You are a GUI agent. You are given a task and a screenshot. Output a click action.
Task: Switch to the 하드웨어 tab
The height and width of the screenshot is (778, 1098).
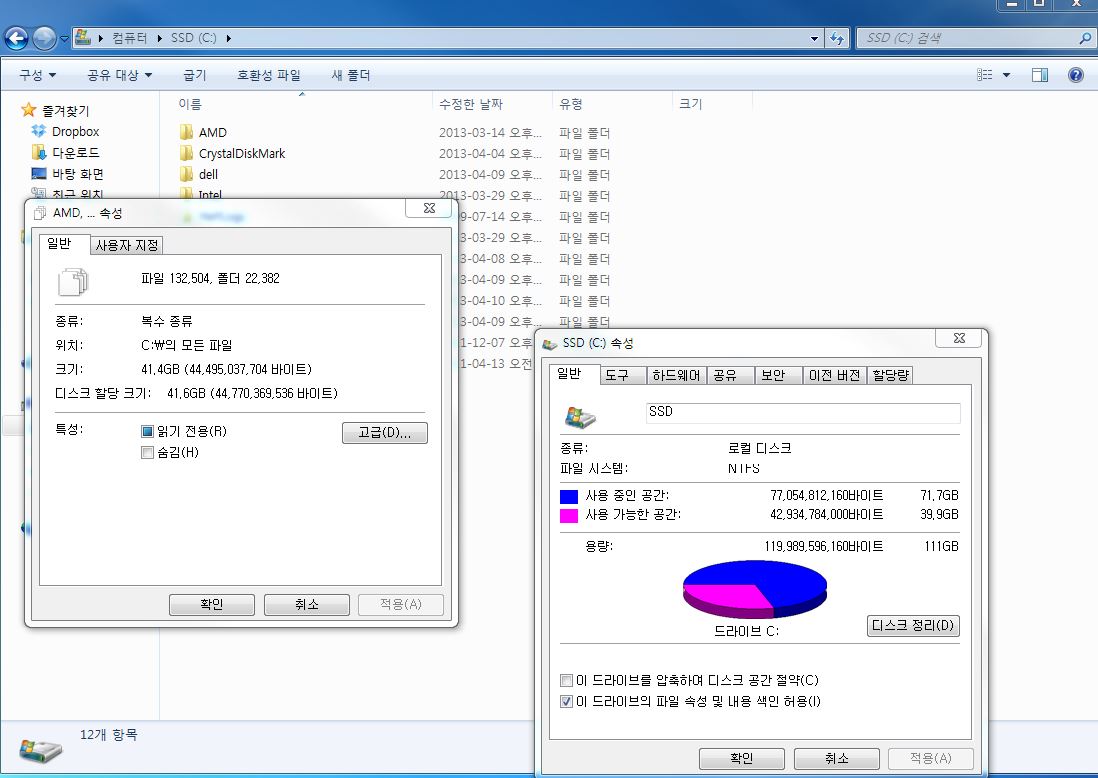[676, 375]
